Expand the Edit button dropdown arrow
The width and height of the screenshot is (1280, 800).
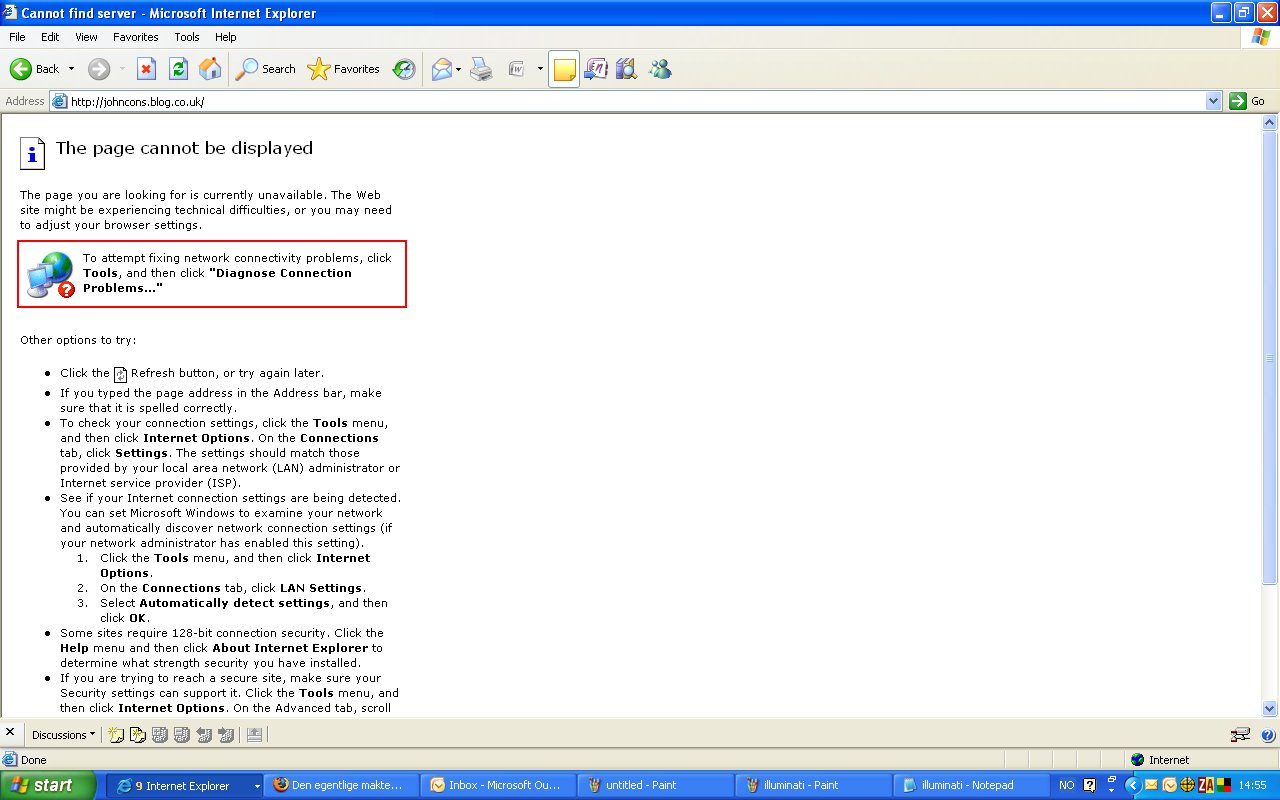pos(540,69)
